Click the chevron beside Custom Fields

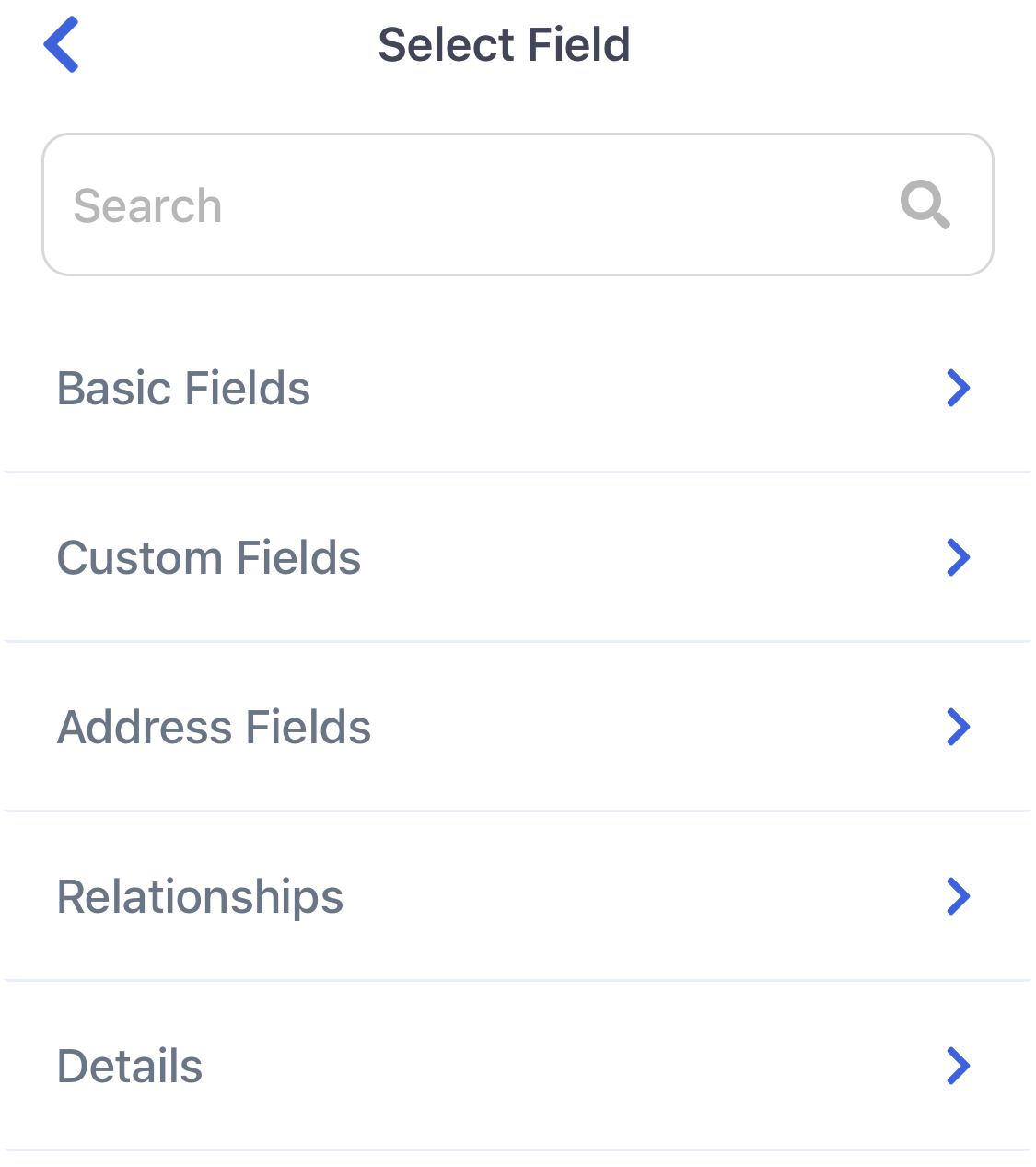click(x=958, y=557)
